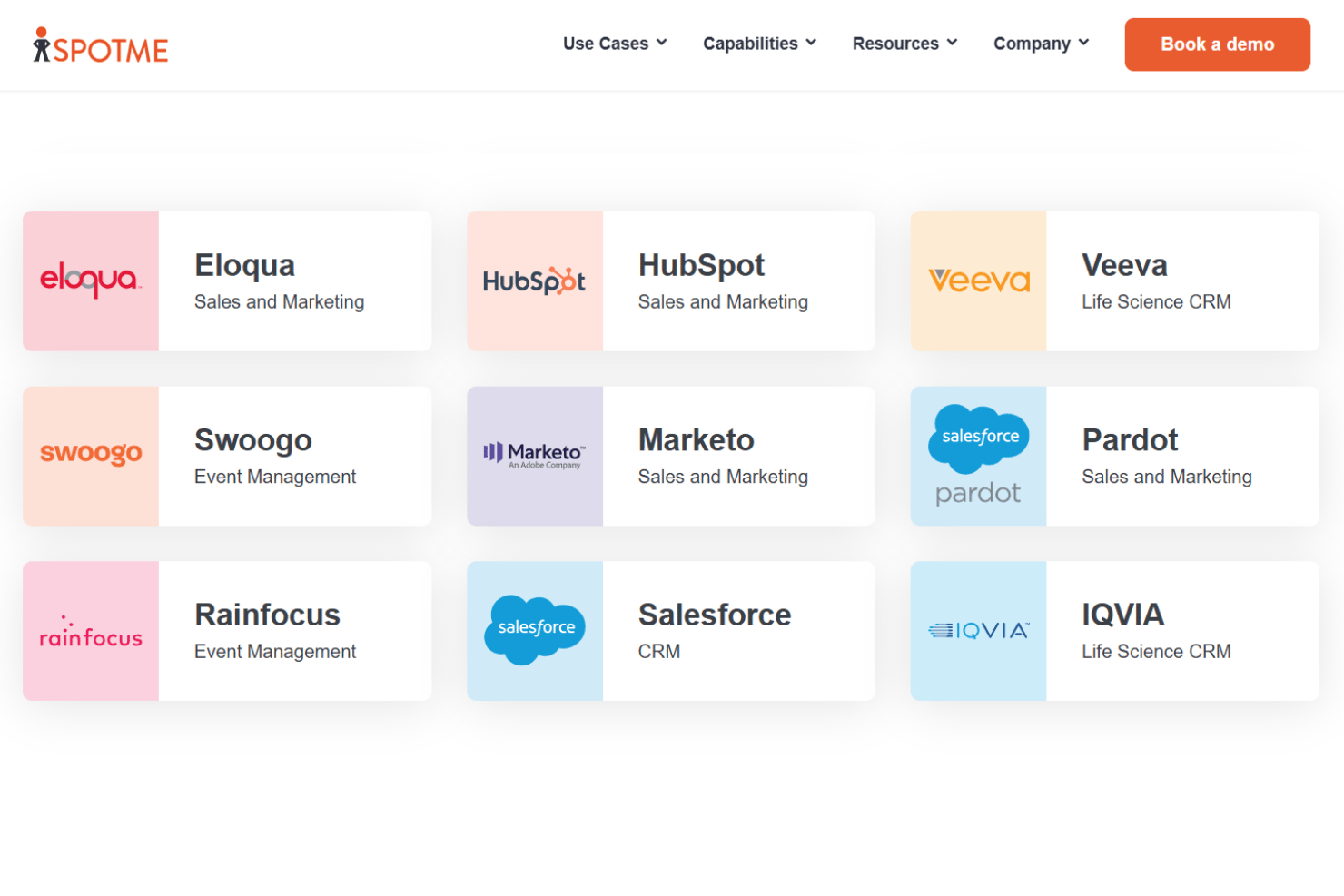Click the Rainfocus logo tile
1344x896 pixels.
coord(91,631)
